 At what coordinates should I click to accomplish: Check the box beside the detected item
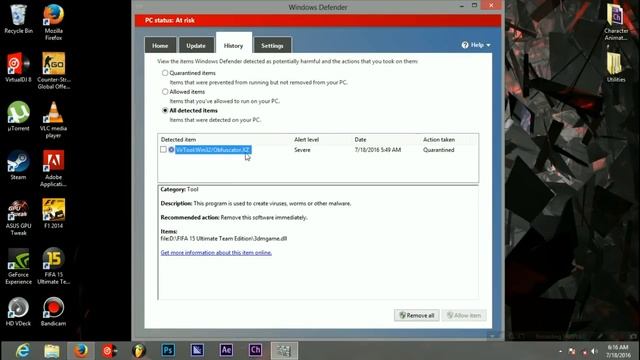tap(163, 150)
